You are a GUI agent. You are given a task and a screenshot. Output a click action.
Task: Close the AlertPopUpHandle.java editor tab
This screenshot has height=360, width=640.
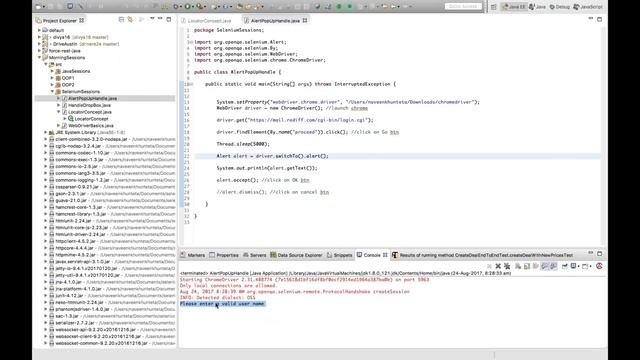click(x=305, y=20)
